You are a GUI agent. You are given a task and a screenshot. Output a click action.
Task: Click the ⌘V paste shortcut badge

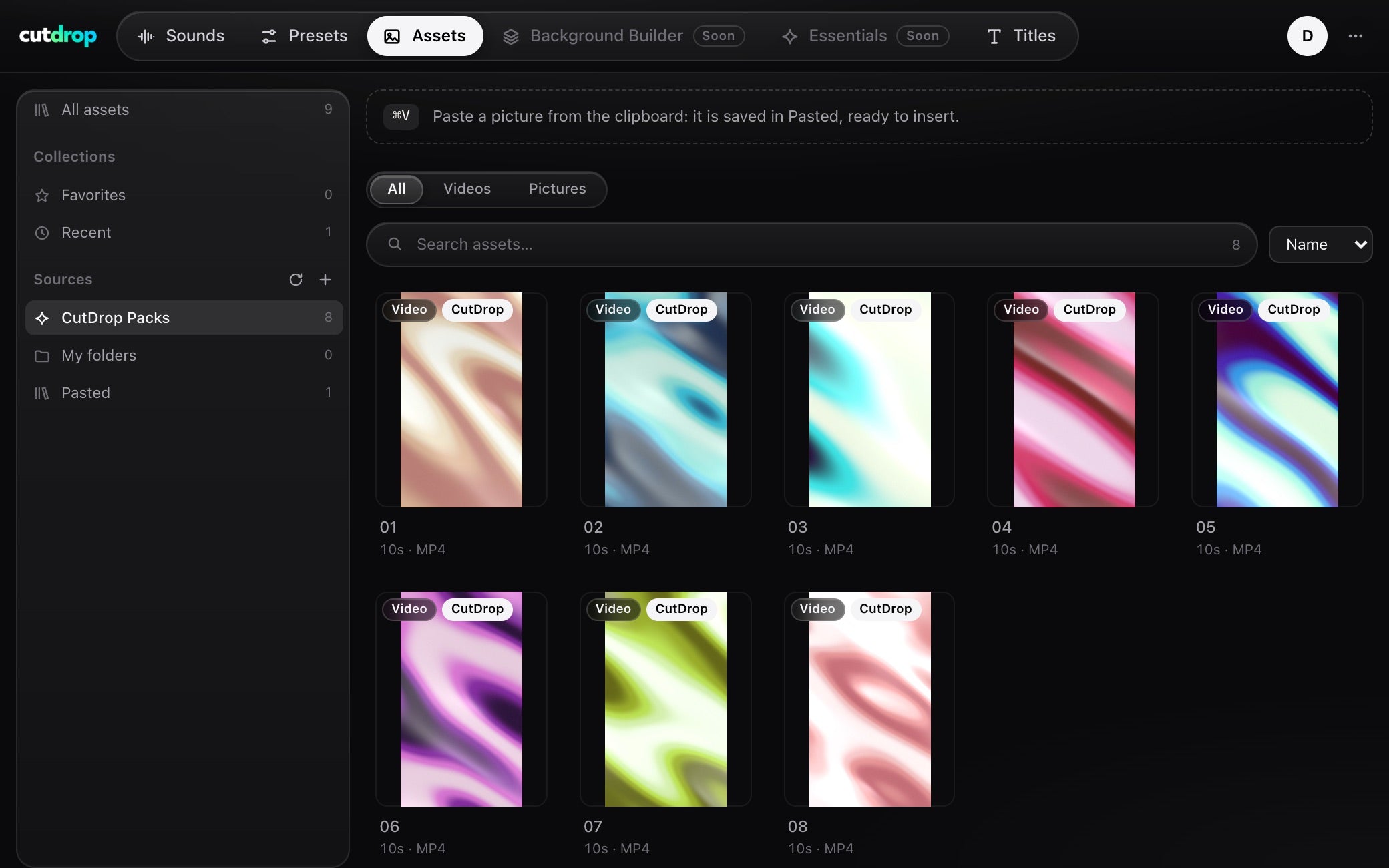click(401, 116)
